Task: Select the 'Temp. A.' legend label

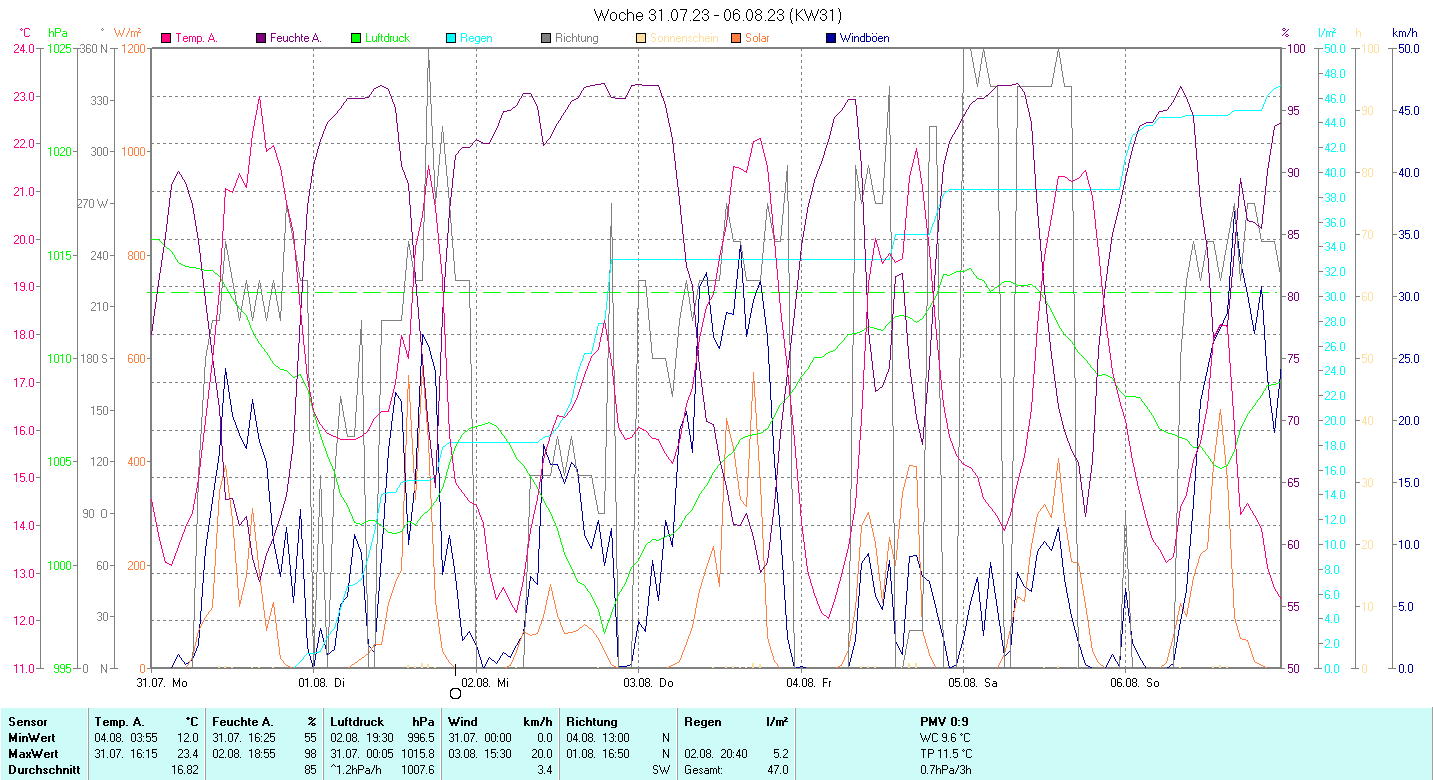Action: 196,38
